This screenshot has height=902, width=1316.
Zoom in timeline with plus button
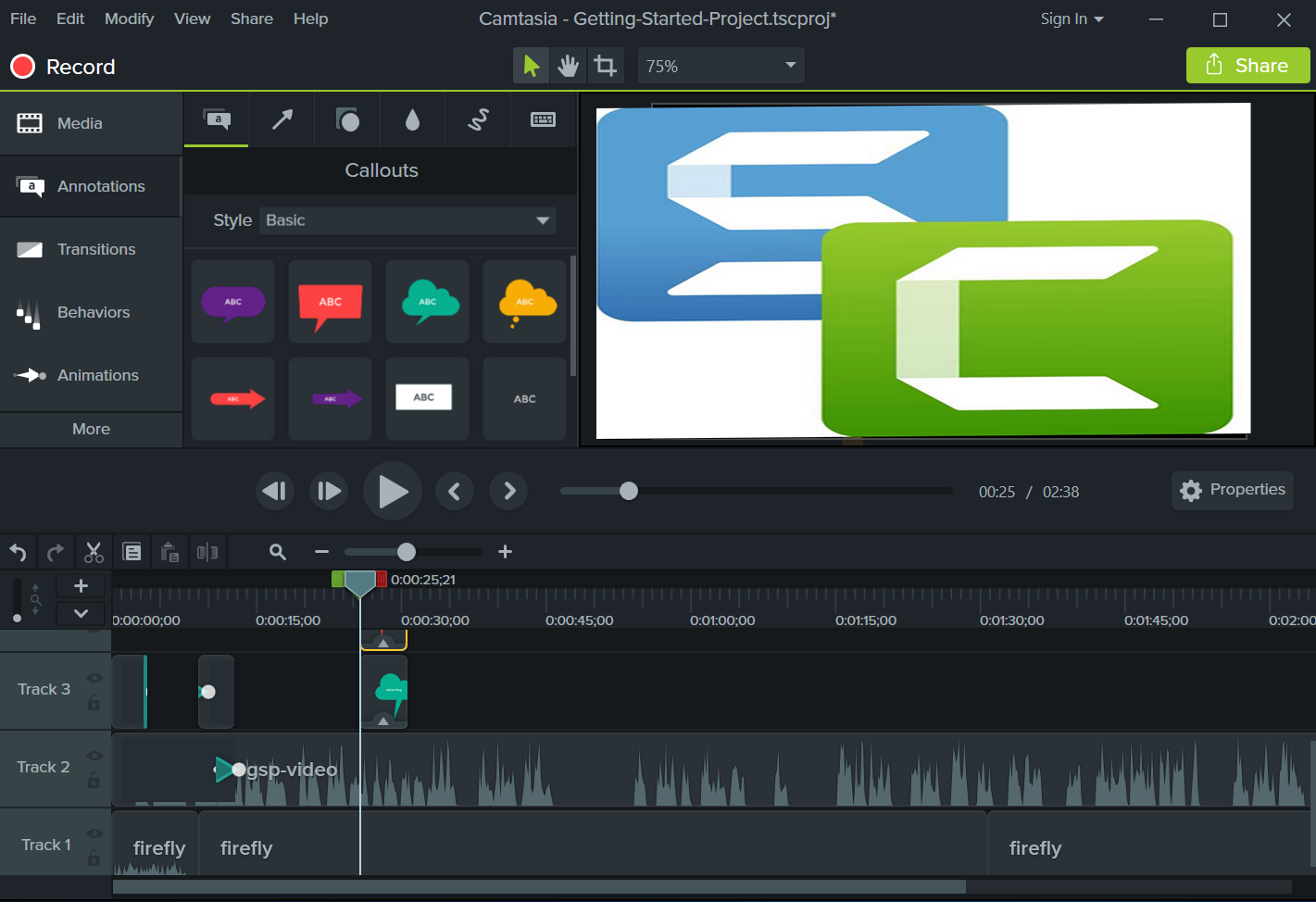(505, 552)
